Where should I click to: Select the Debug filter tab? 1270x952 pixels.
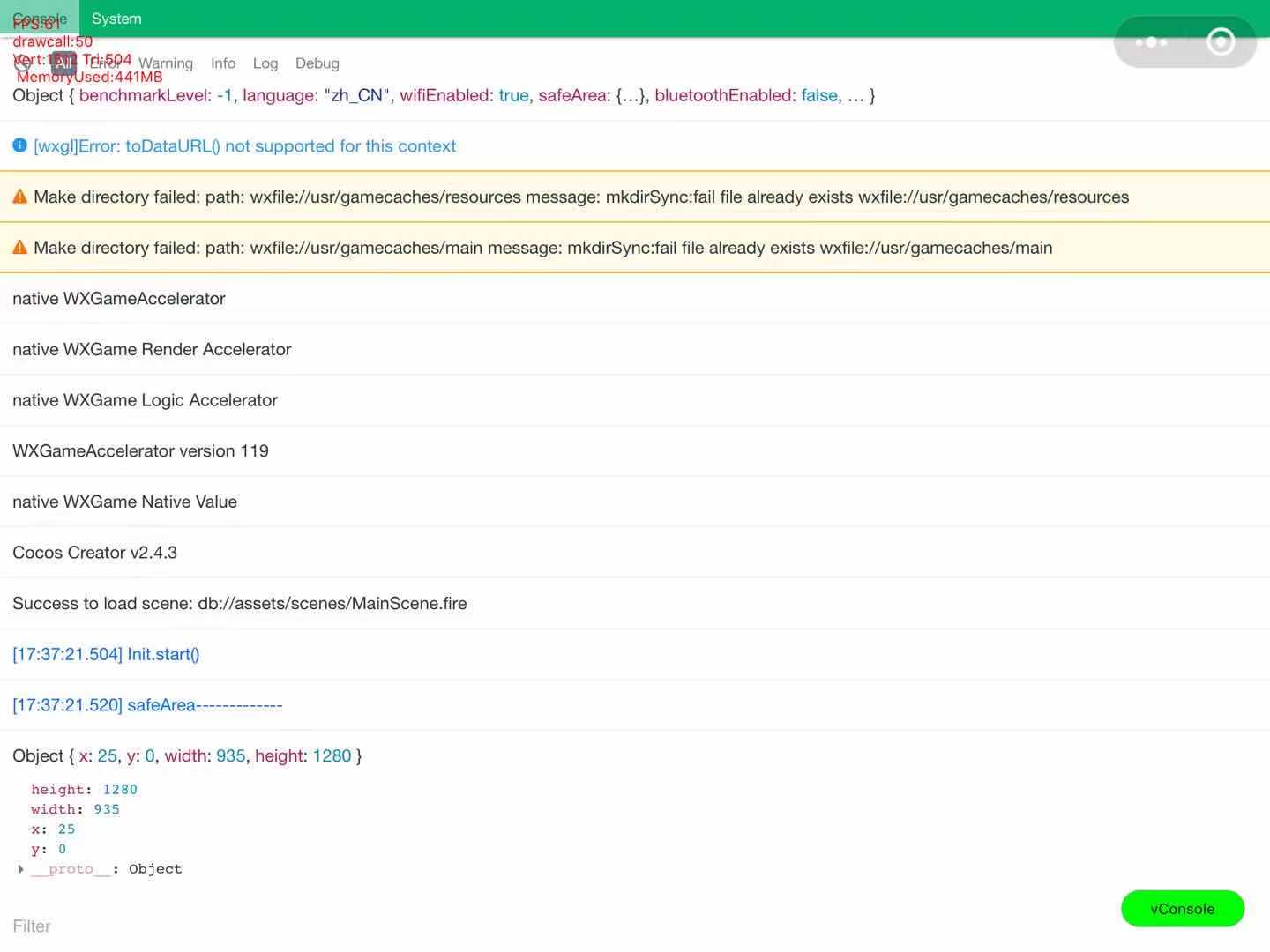(x=317, y=63)
